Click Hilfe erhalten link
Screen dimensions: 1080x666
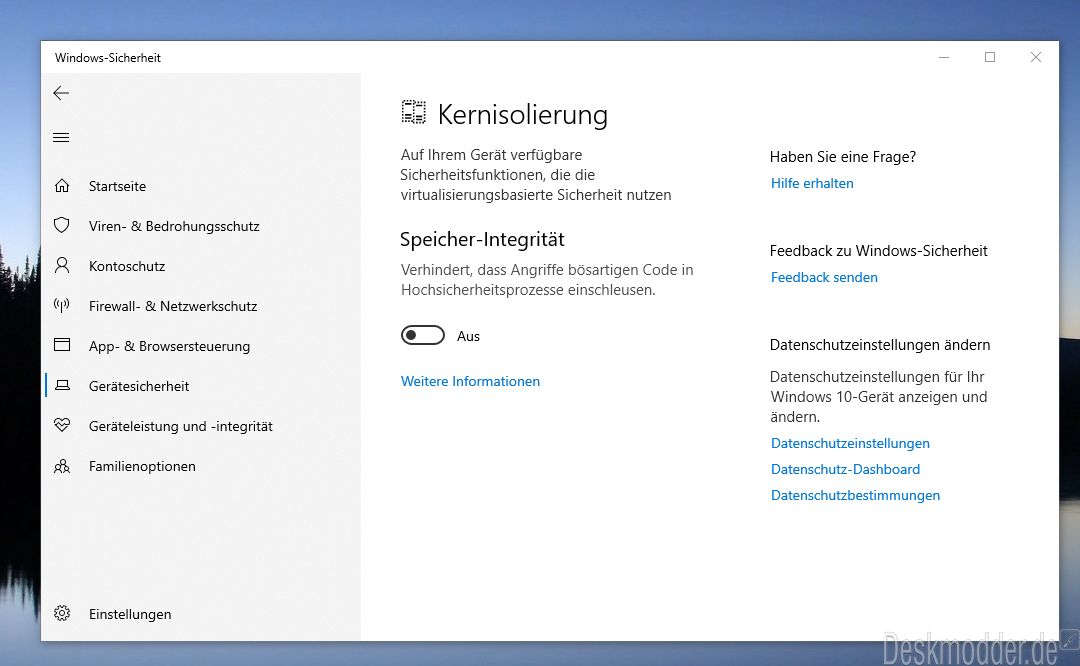click(x=812, y=183)
